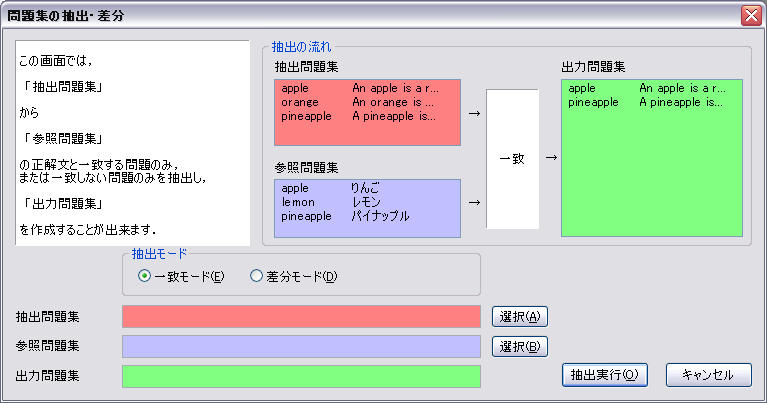Click the arrow right of the red sample box
This screenshot has width=767, height=403.
(473, 112)
